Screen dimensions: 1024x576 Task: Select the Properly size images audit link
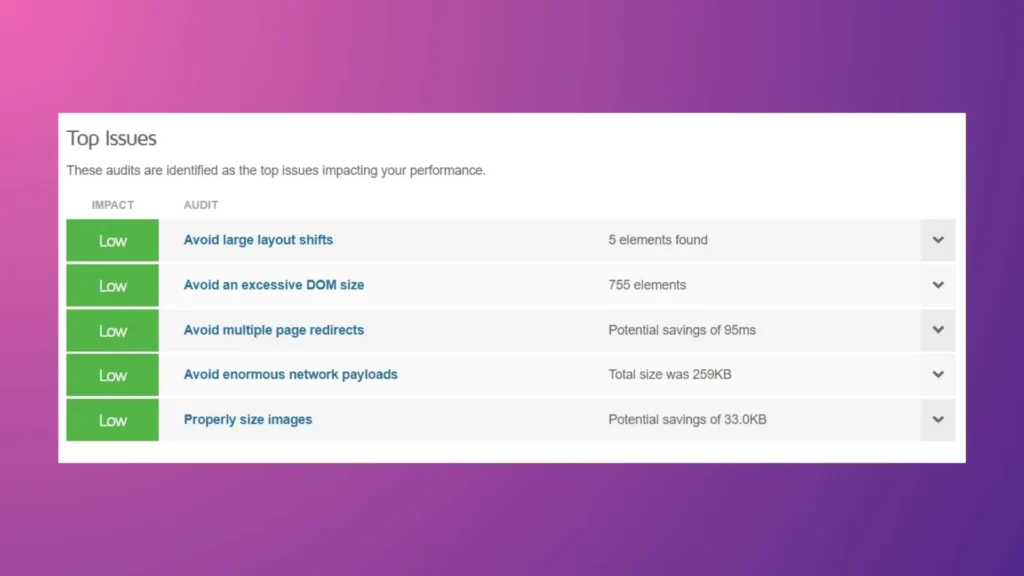coord(247,419)
